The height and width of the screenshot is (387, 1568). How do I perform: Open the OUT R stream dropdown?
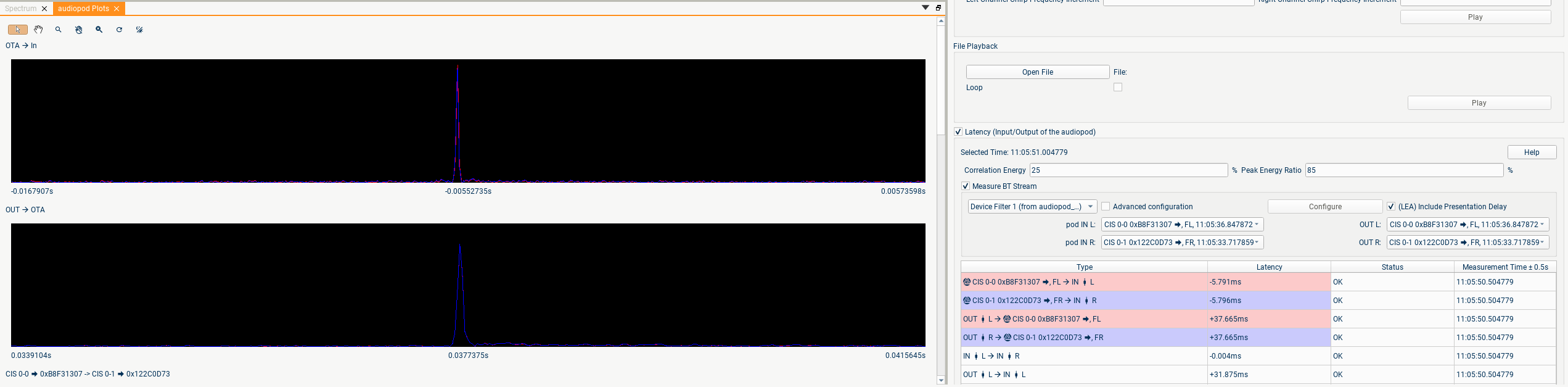click(1467, 243)
